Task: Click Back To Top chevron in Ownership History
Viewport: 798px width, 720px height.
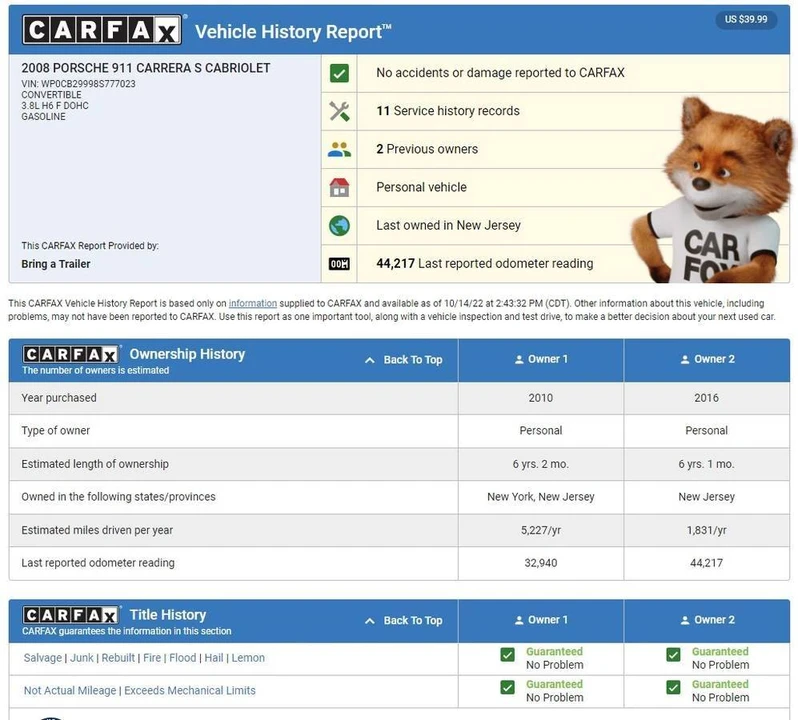Action: (370, 360)
